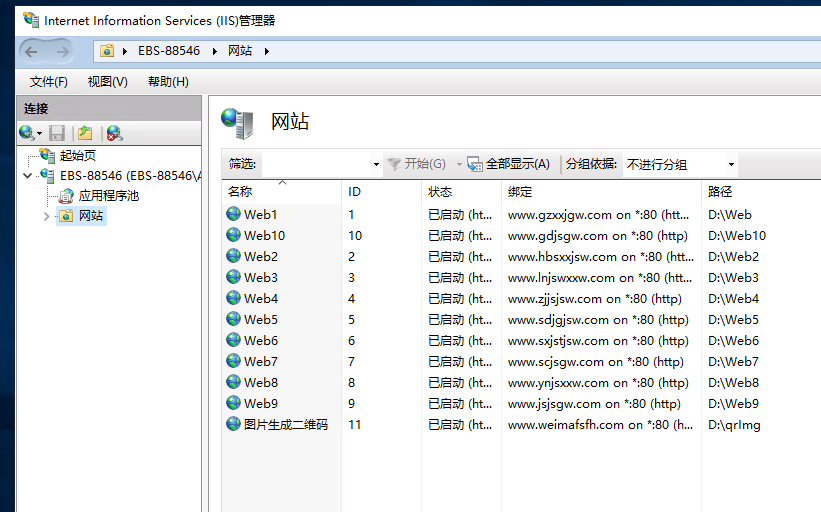Viewport: 821px width, 512px height.
Task: Sort the list by the 绑定 column header
Action: coord(520,192)
